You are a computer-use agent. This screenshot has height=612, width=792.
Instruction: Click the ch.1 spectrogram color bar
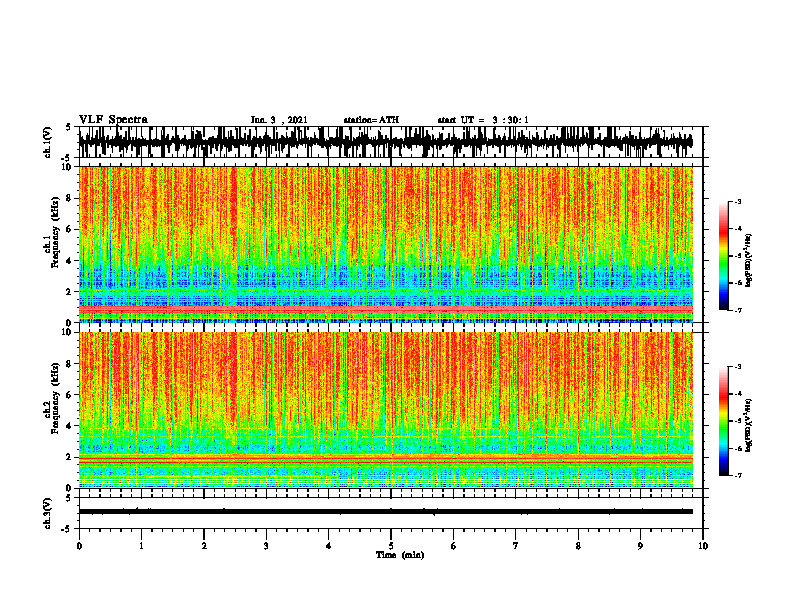coord(723,256)
